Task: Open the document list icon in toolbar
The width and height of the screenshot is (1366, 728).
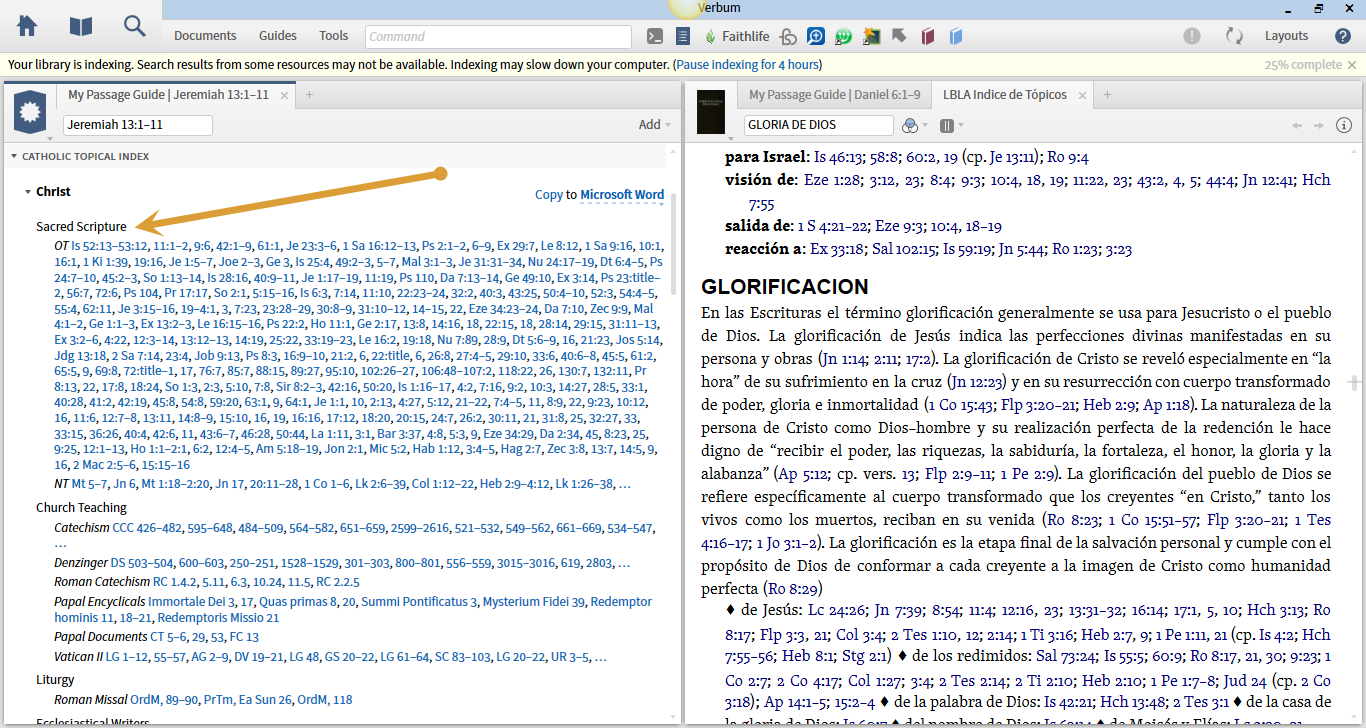Action: [x=684, y=36]
